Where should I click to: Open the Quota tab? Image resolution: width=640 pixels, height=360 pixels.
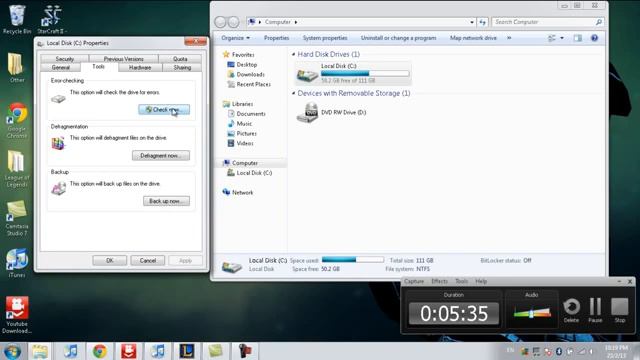[180, 59]
